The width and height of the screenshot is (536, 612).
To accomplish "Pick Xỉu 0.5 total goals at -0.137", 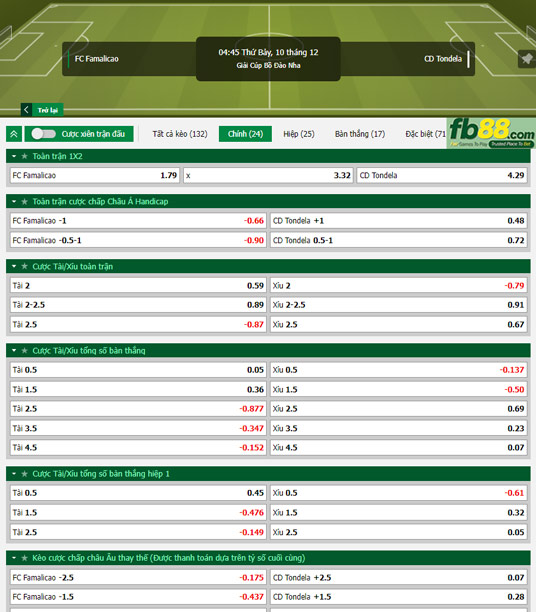I will pos(398,370).
